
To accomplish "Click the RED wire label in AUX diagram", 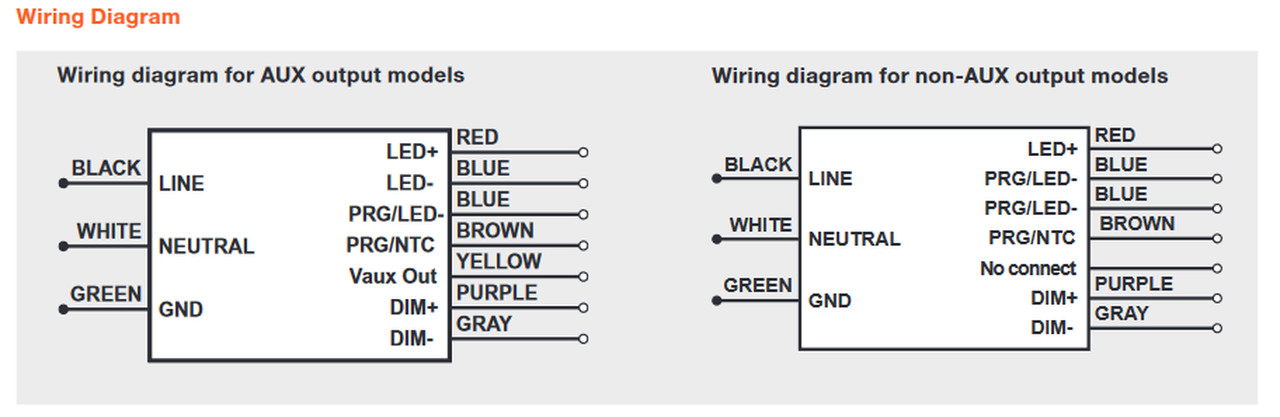I will point(477,137).
